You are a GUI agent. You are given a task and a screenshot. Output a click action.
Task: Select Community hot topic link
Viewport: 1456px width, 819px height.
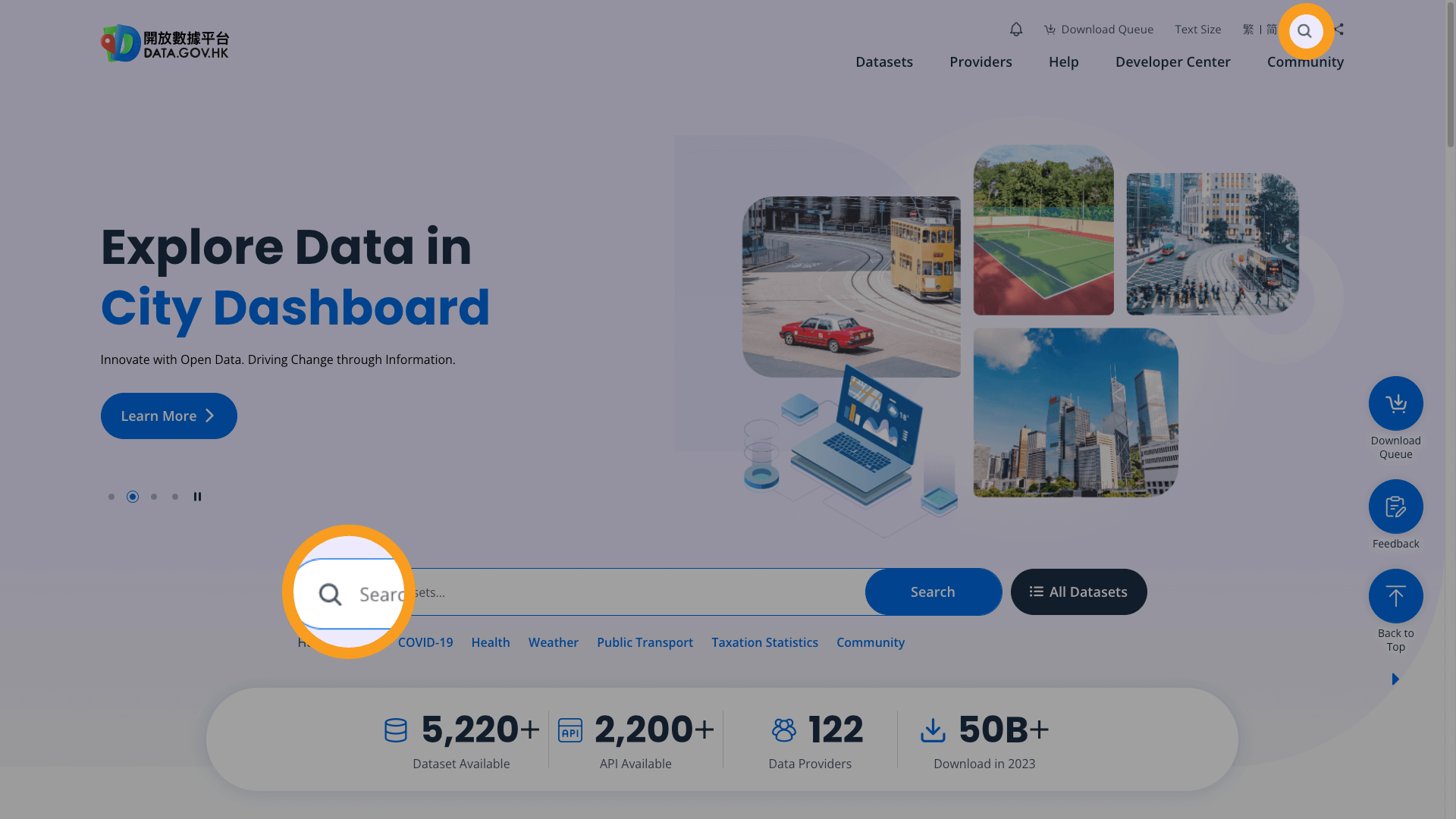[x=871, y=642]
